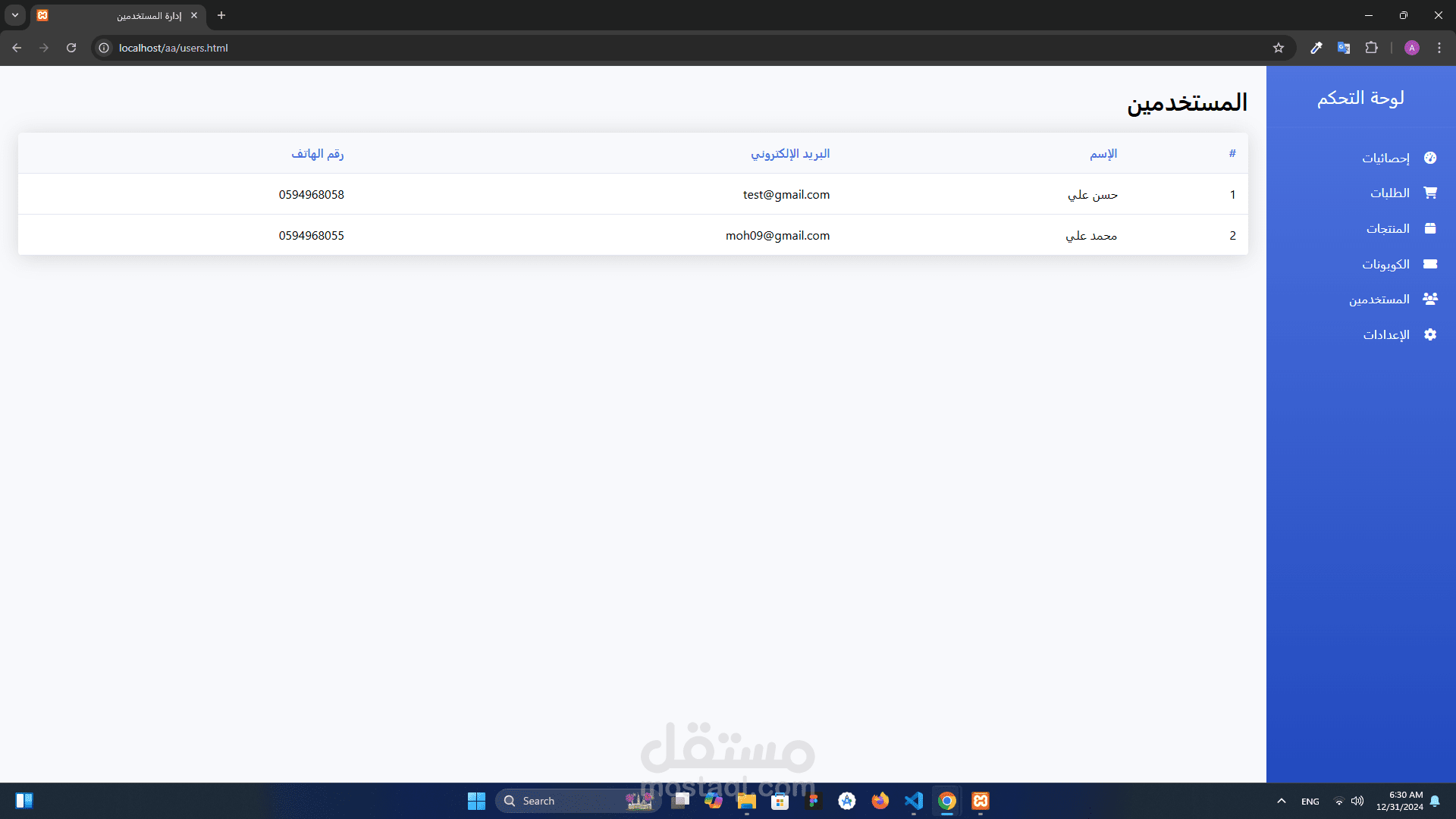
Task: Open the Chrome three-dot menu
Action: (x=1439, y=48)
